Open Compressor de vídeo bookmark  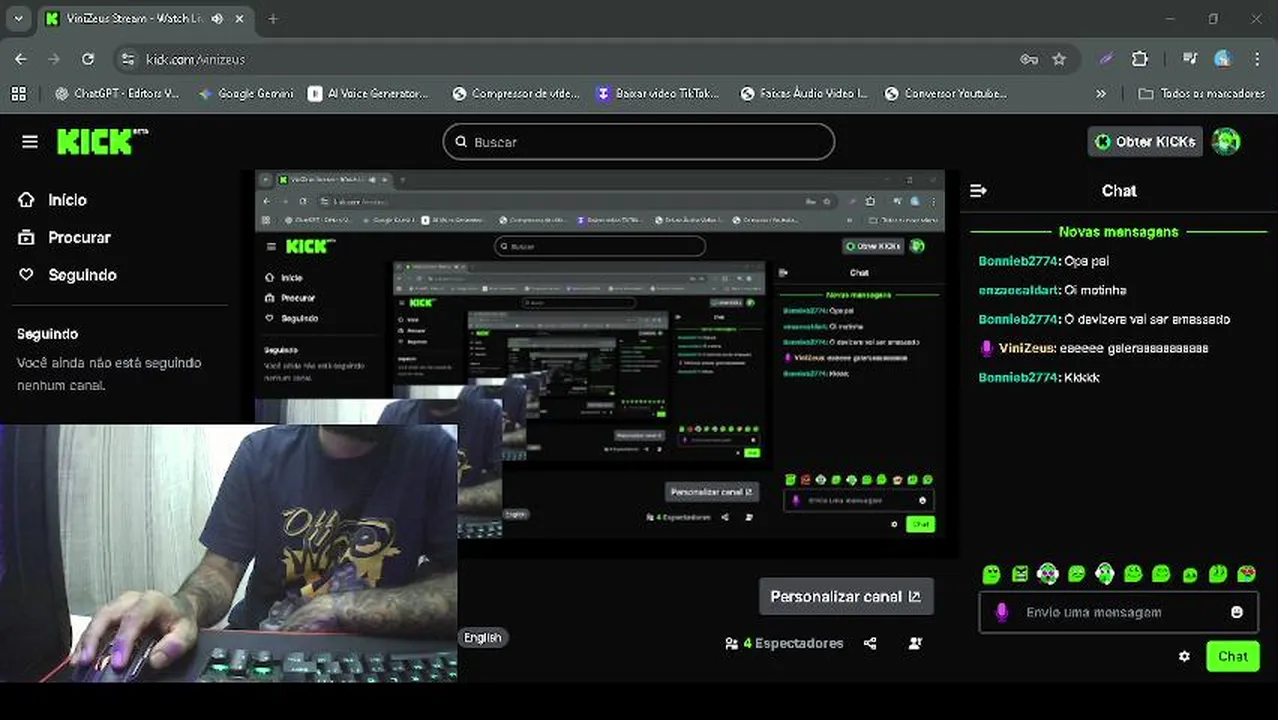[x=515, y=93]
